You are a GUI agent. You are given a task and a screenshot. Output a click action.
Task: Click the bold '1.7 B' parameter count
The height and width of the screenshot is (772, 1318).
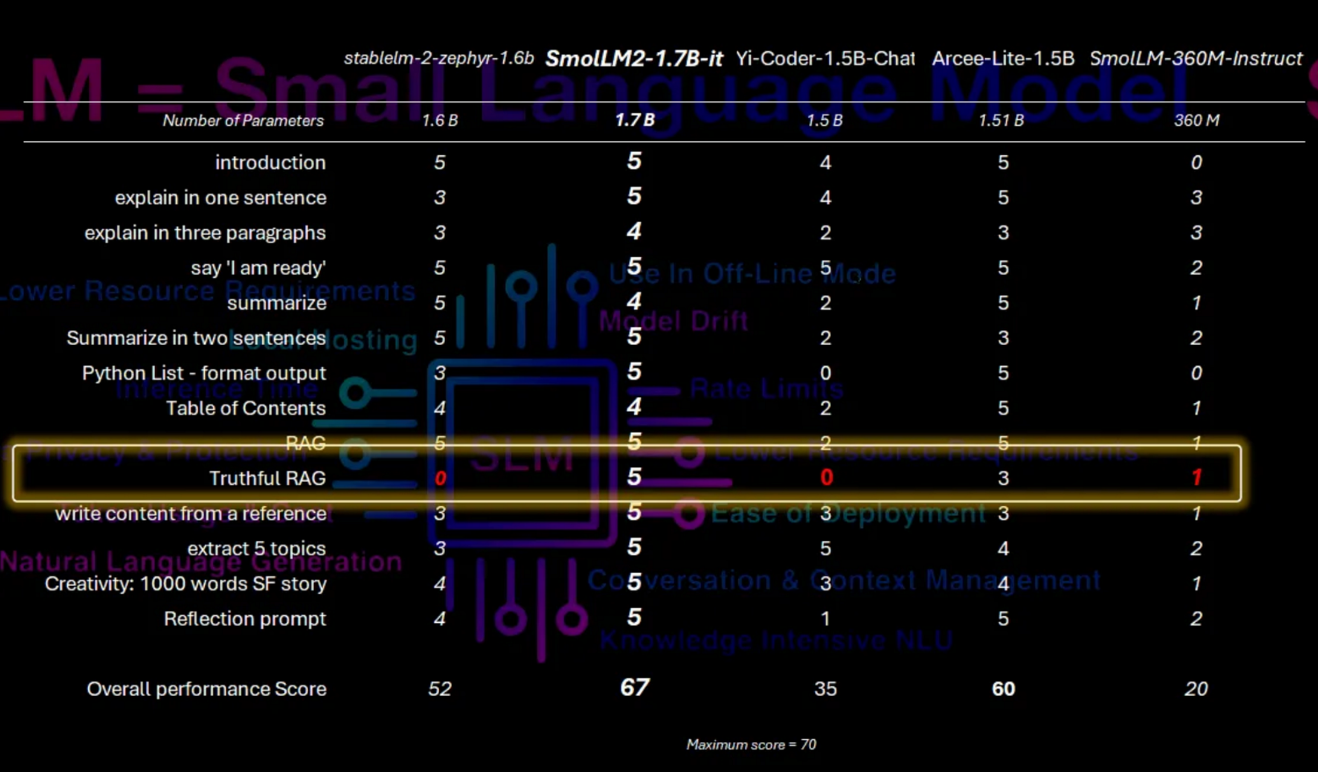pos(634,121)
